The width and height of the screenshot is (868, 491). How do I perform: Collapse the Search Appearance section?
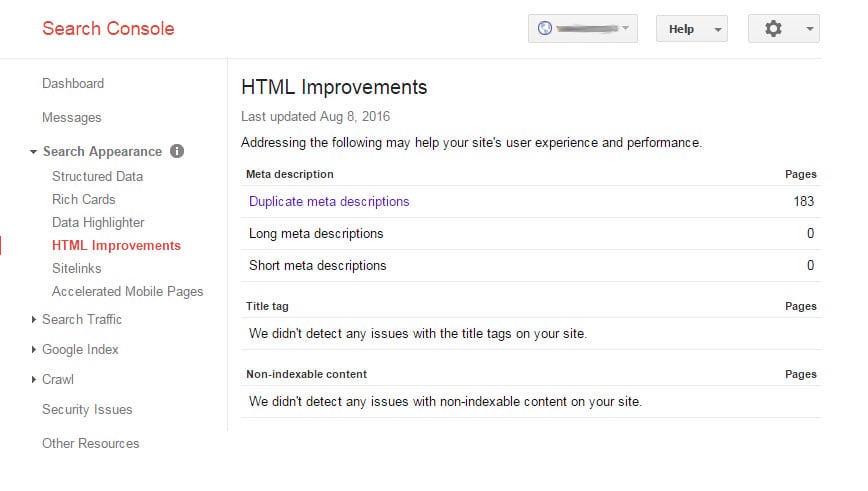[33, 152]
